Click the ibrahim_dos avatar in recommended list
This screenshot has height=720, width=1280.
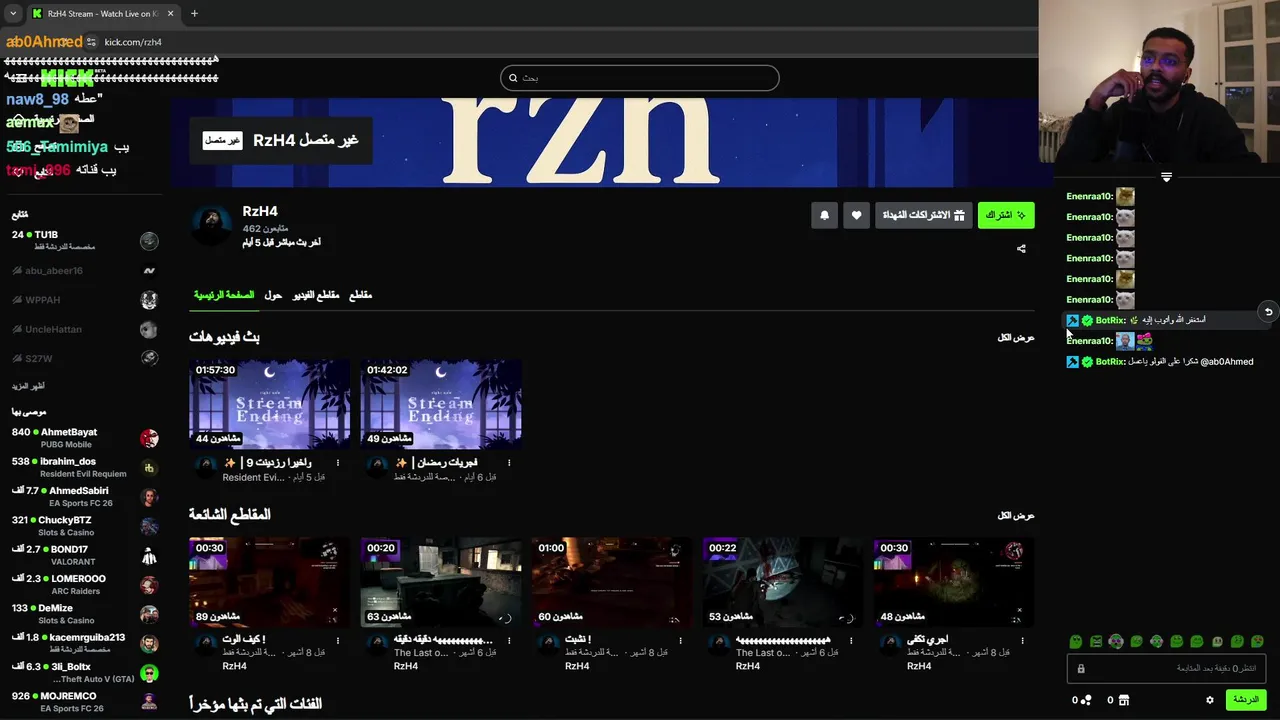149,467
